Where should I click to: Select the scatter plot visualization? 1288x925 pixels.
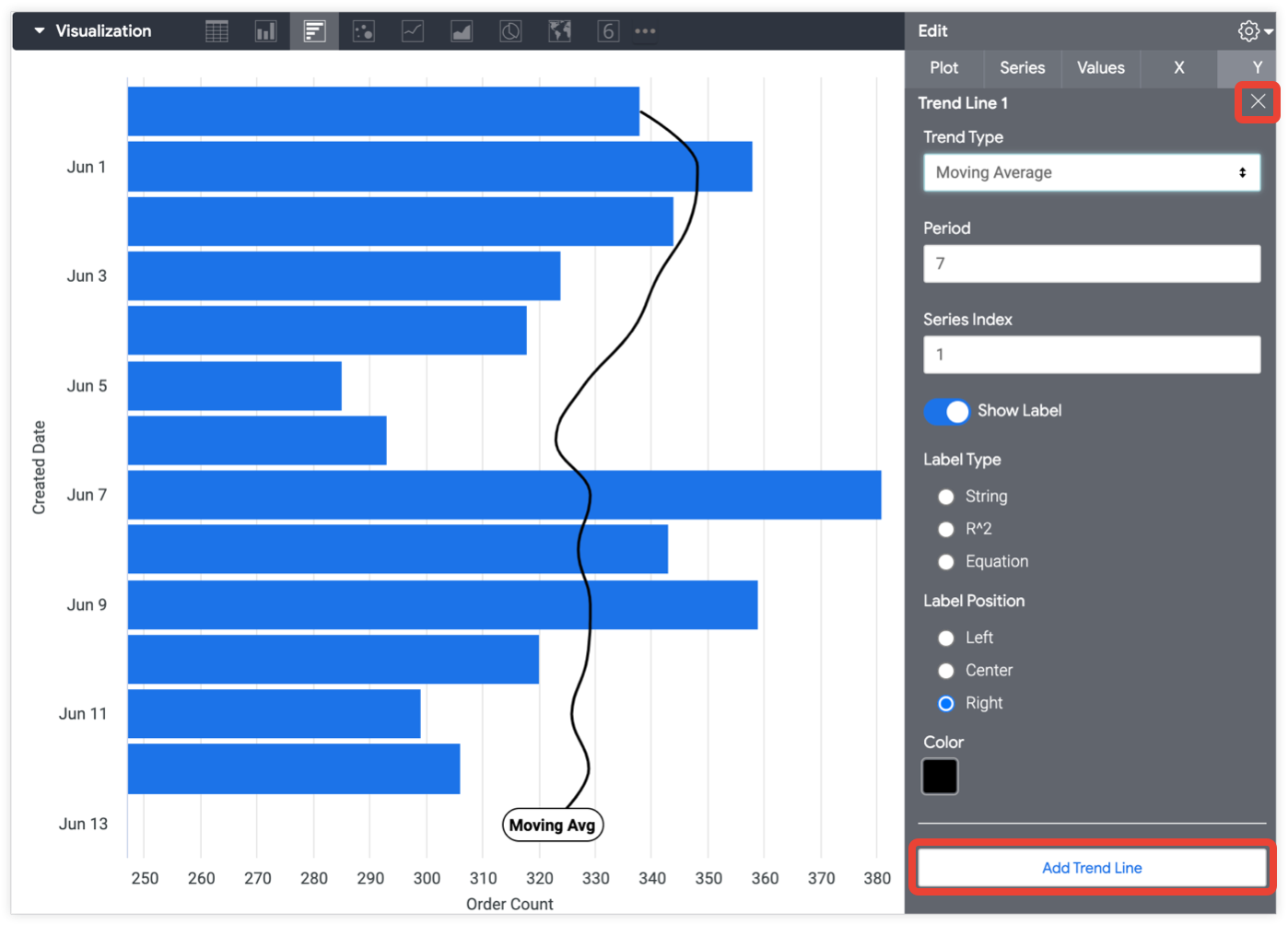[x=363, y=30]
